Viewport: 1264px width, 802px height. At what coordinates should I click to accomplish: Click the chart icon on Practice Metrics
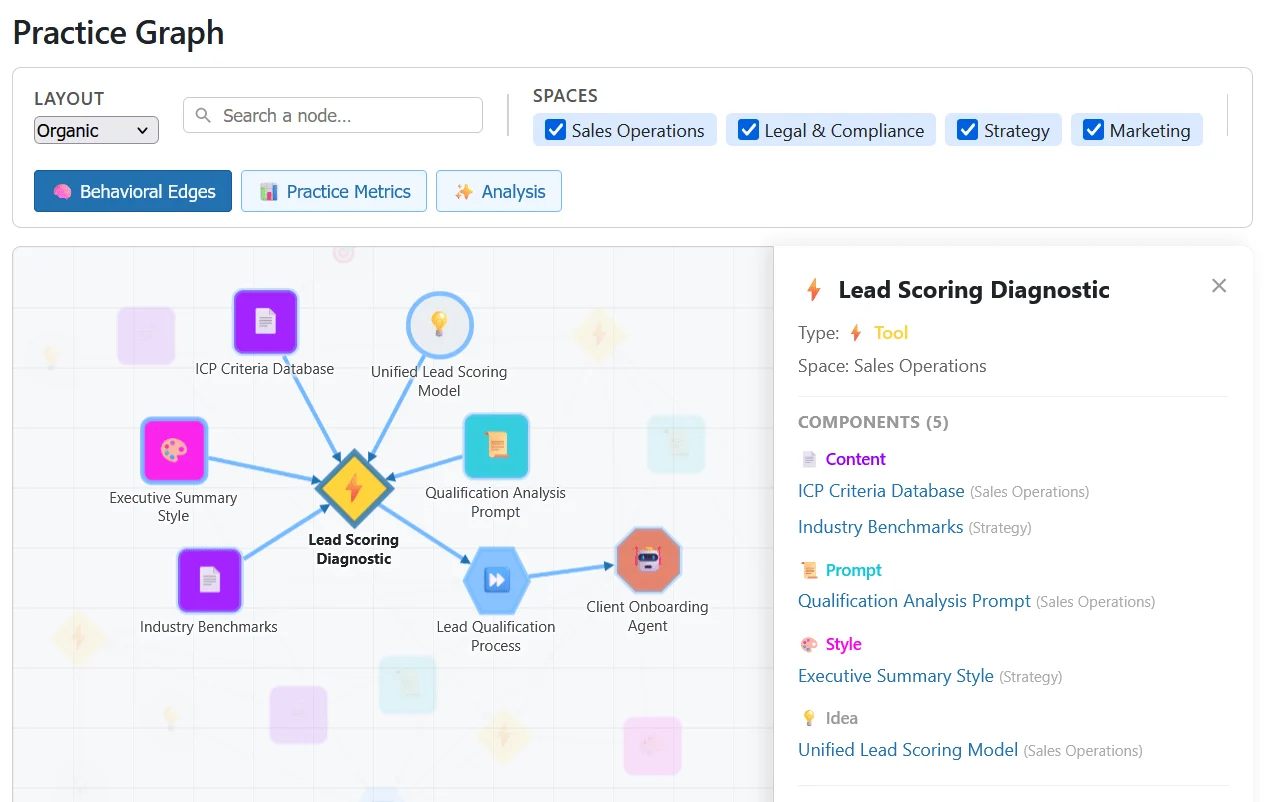pos(268,191)
